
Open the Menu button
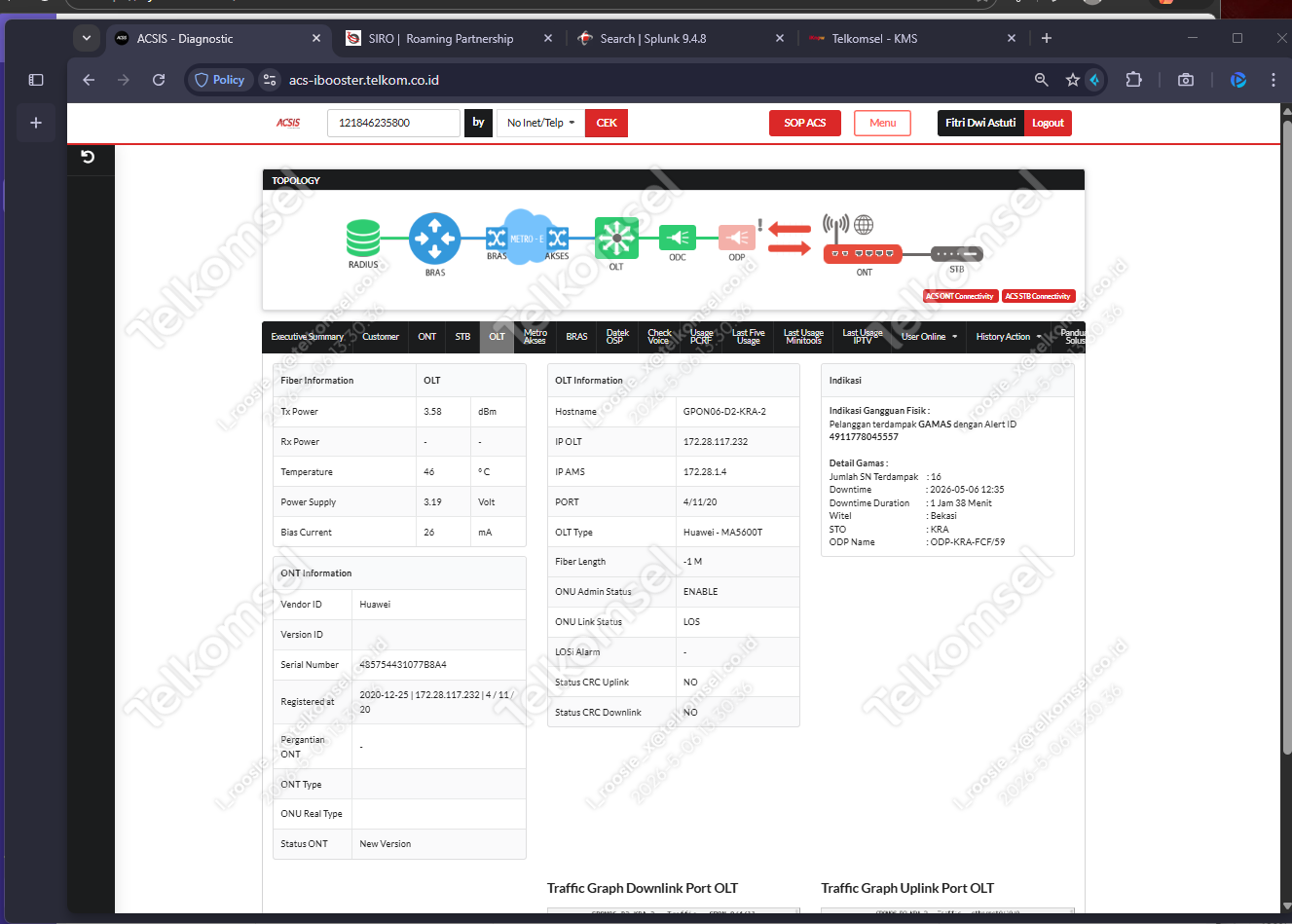[x=882, y=123]
